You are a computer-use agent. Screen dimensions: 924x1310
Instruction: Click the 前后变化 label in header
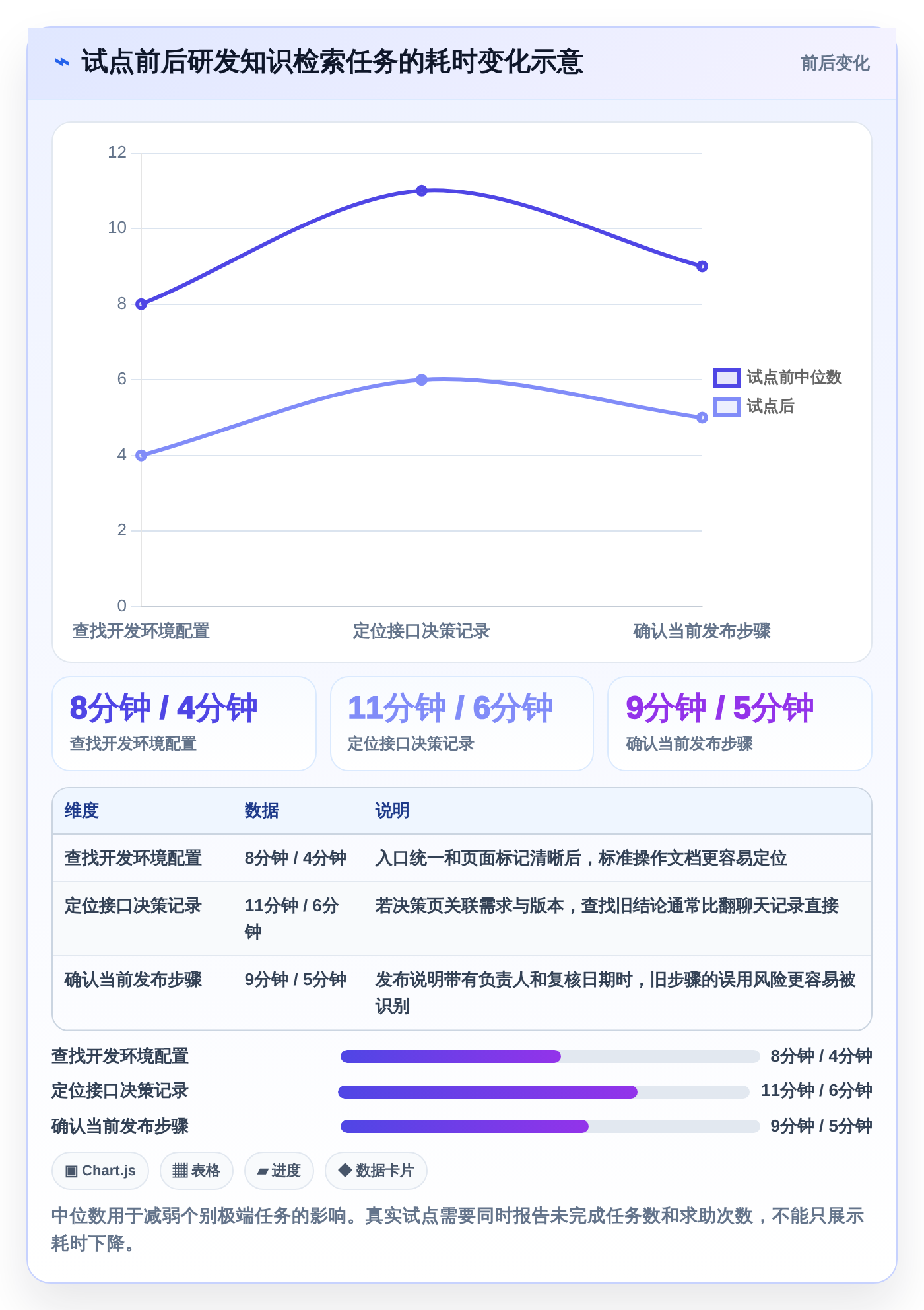[835, 63]
